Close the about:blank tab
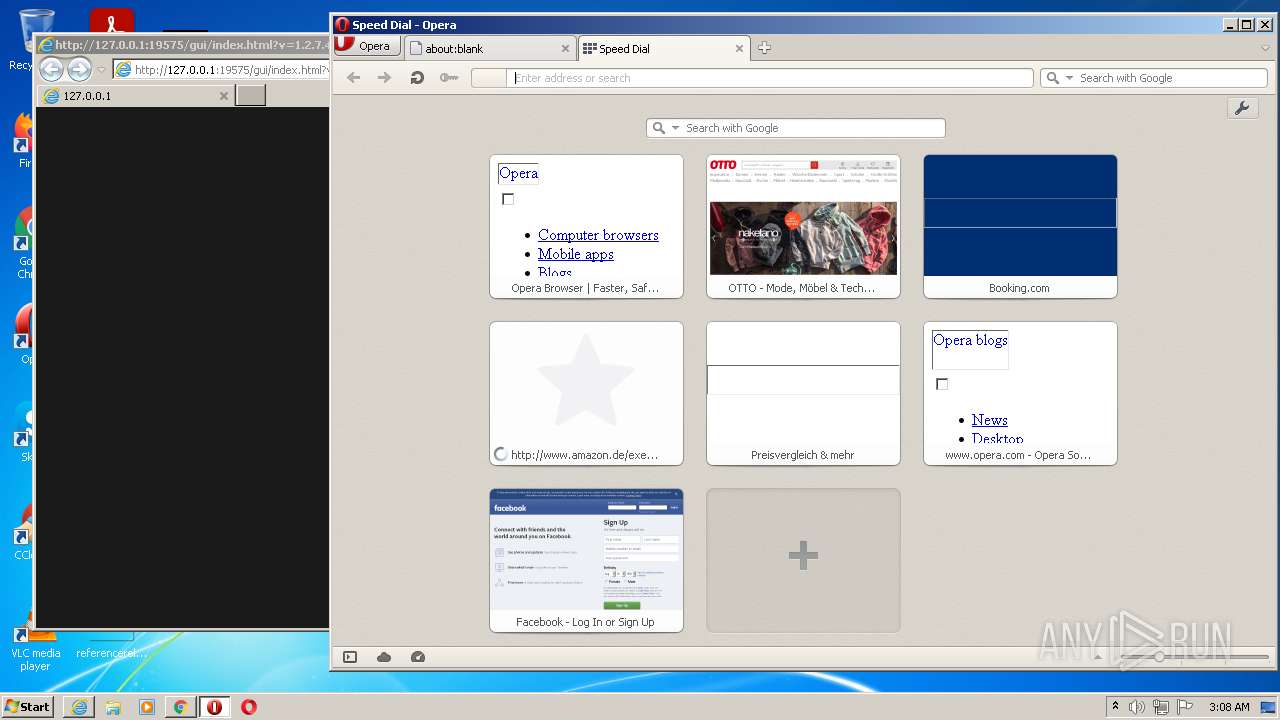This screenshot has height=720, width=1280. [x=565, y=48]
